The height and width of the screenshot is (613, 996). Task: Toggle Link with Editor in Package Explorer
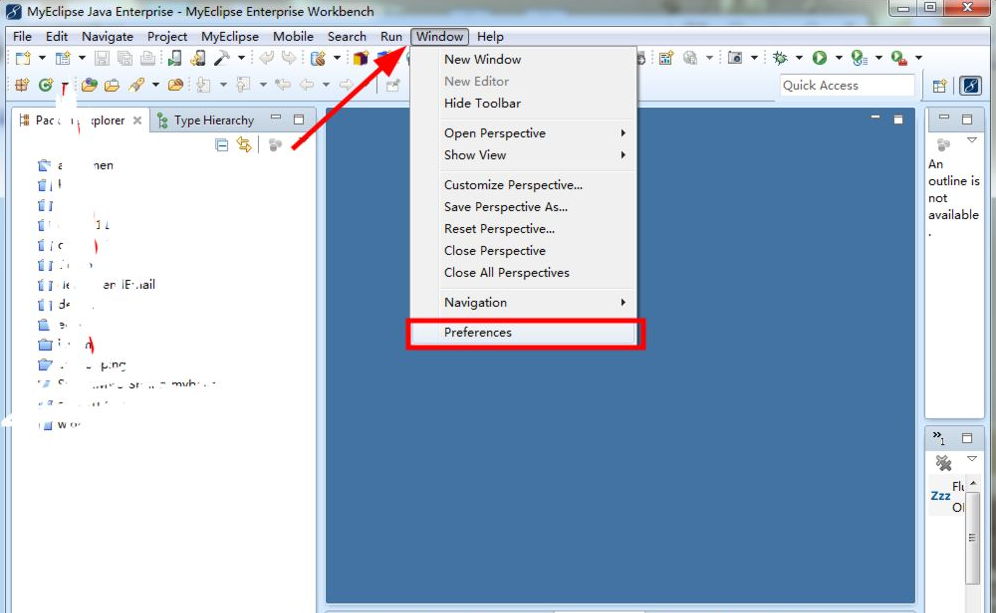244,145
